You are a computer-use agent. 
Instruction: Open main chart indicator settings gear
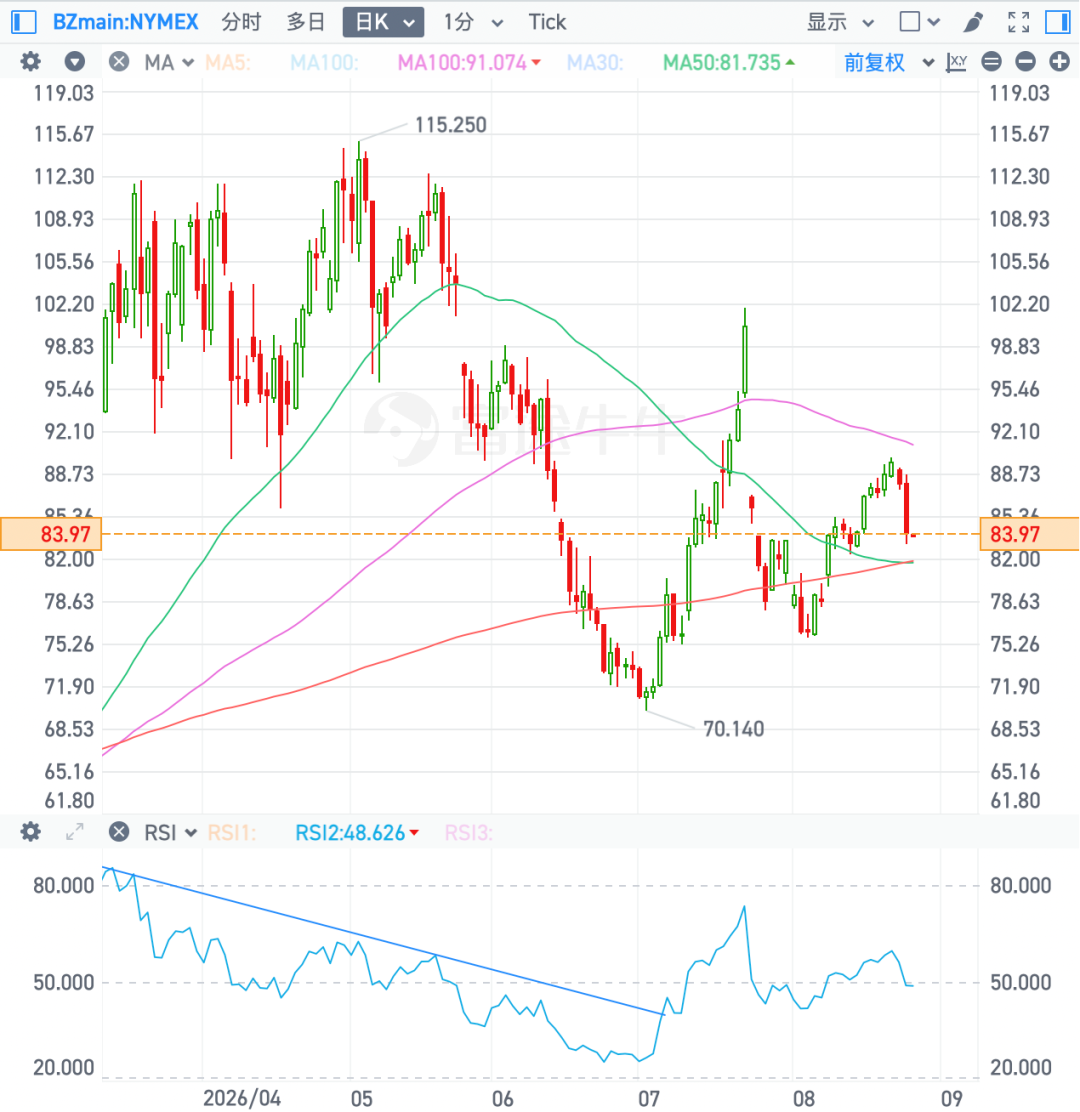tap(30, 62)
